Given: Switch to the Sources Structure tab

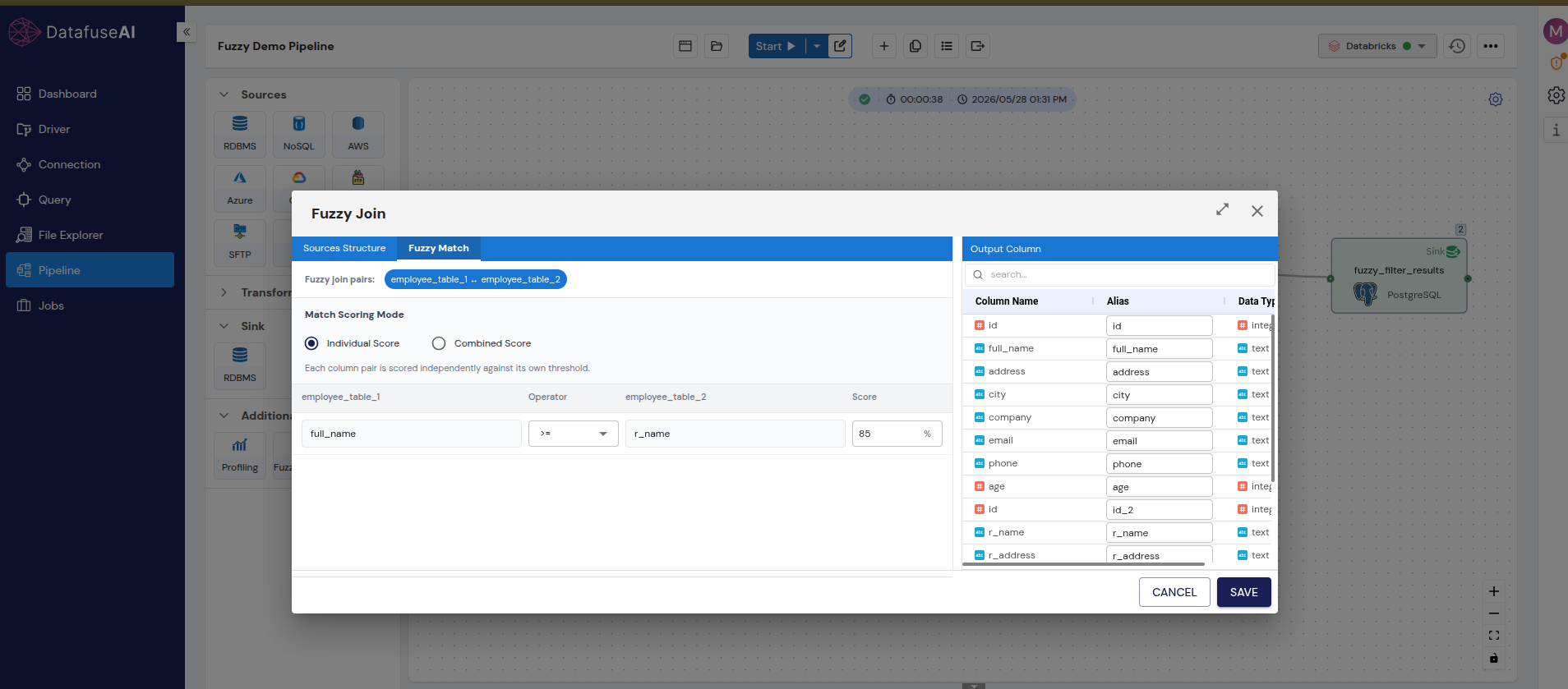Looking at the screenshot, I should [344, 248].
